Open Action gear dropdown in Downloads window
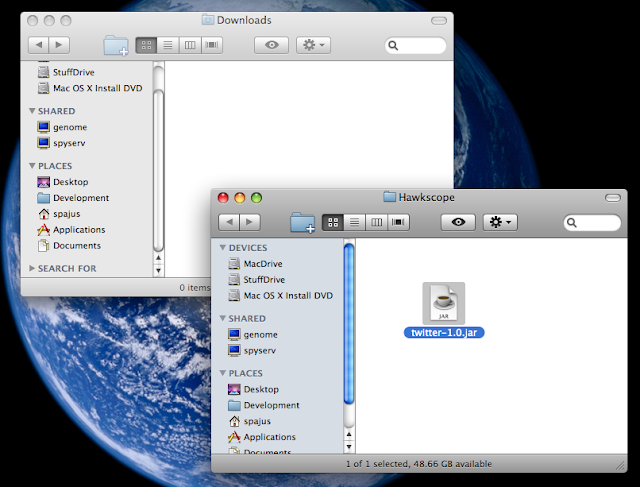Screen dimensions: 640x487 pyautogui.click(x=313, y=45)
